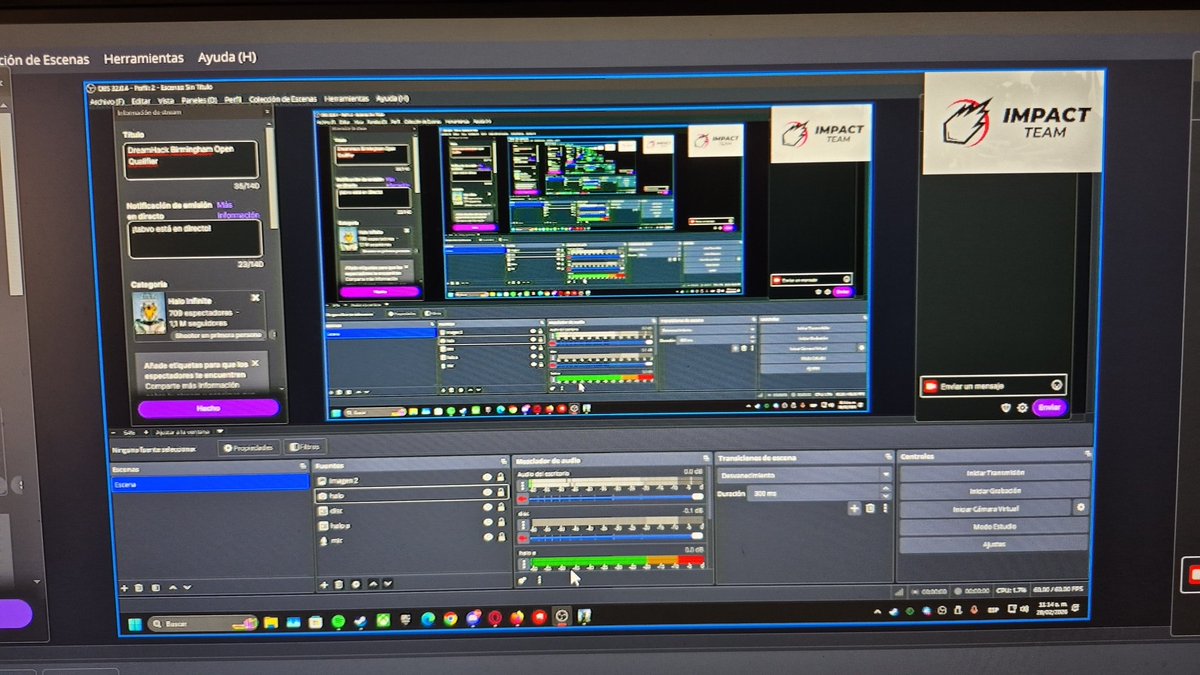Move selected source down in Fuentes dock

click(x=387, y=584)
